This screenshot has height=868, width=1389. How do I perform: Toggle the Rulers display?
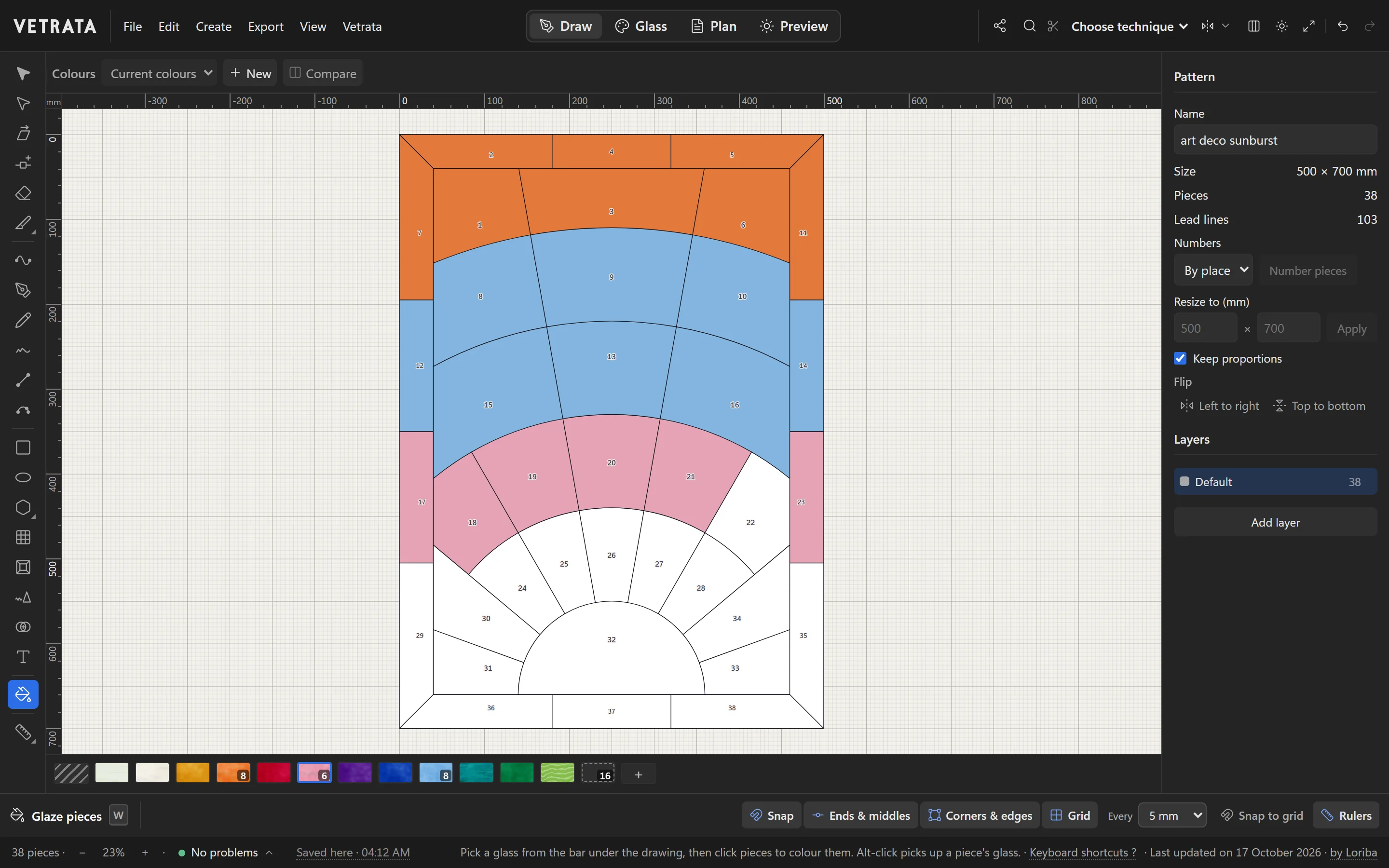tap(1346, 815)
